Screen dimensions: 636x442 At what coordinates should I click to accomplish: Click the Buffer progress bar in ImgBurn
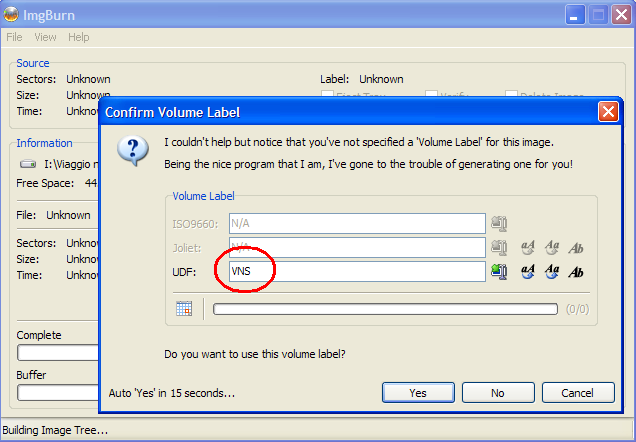pos(58,393)
